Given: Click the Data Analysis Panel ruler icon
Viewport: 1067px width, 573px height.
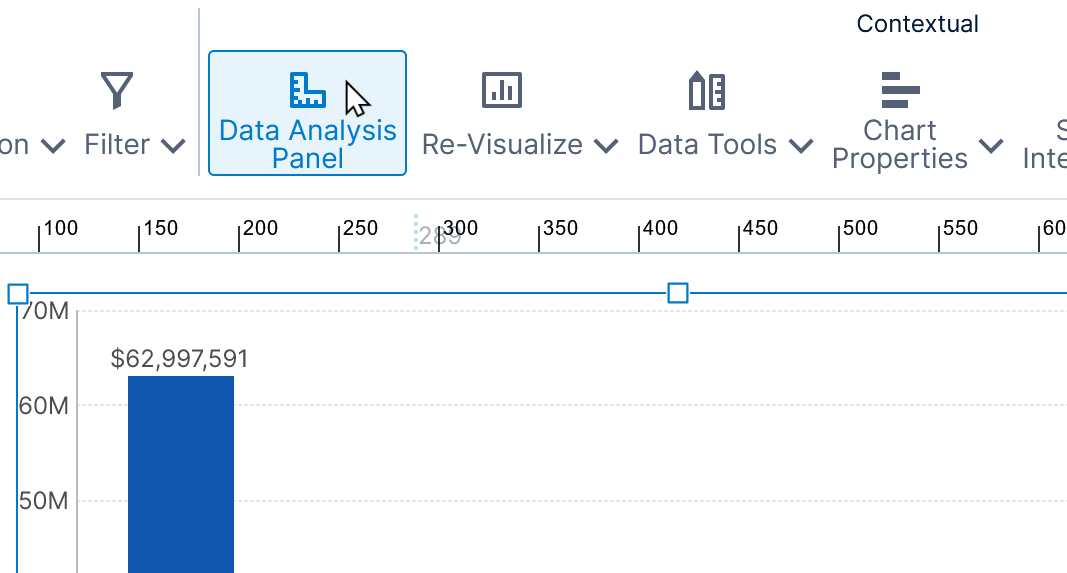Looking at the screenshot, I should click(x=307, y=90).
